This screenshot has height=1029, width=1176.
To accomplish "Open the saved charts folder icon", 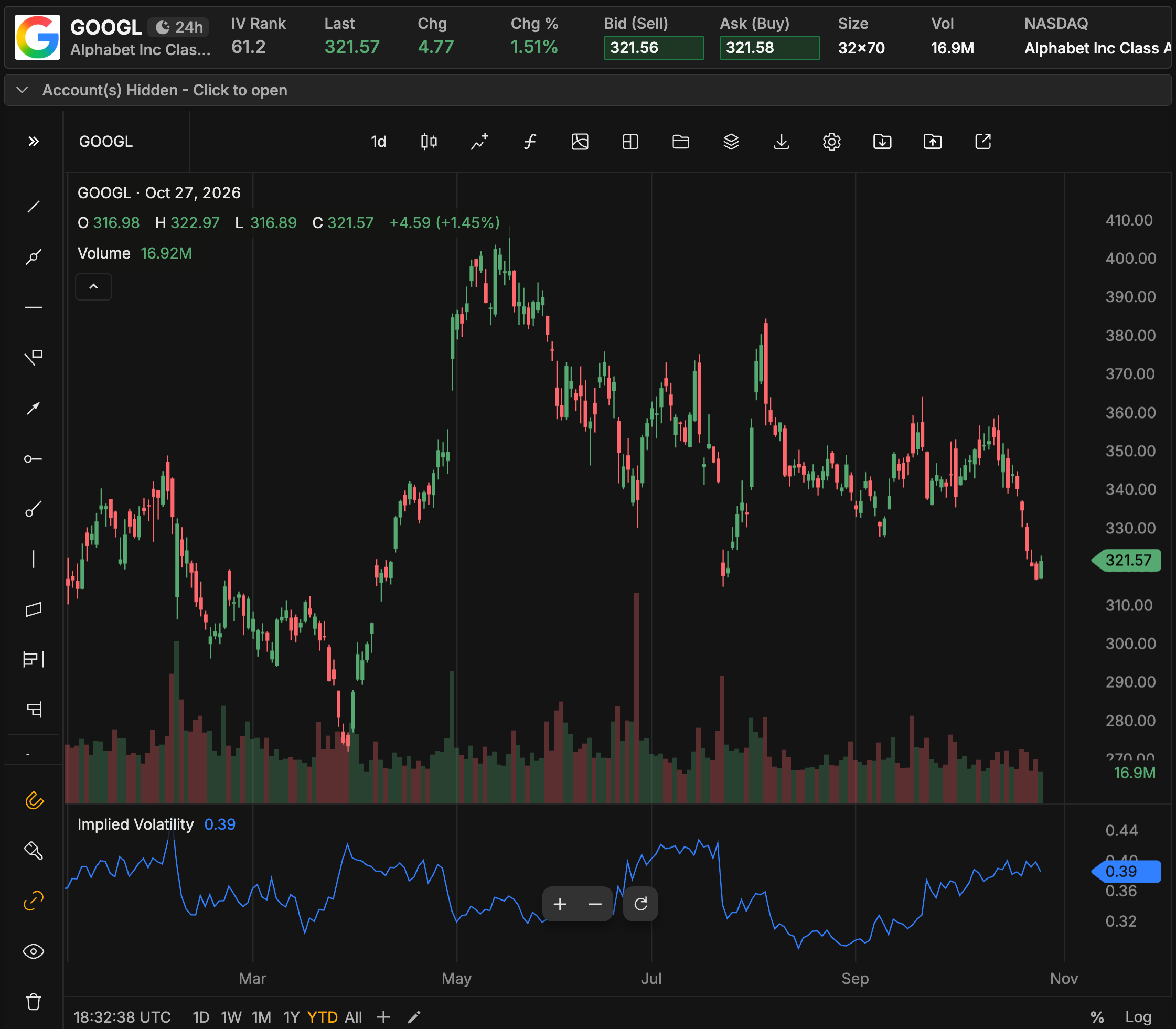I will coord(681,141).
